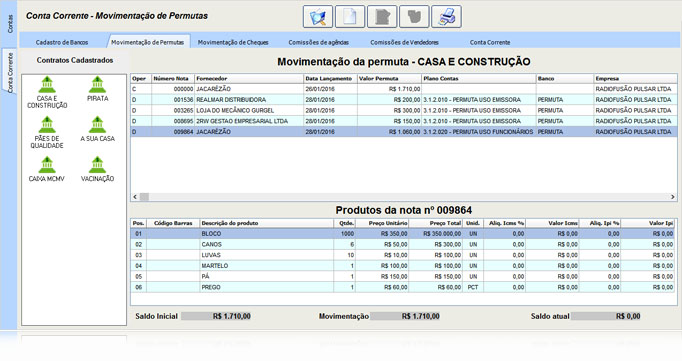The height and width of the screenshot is (361, 682).
Task: Open the Comissões de agências tab
Action: [319, 42]
